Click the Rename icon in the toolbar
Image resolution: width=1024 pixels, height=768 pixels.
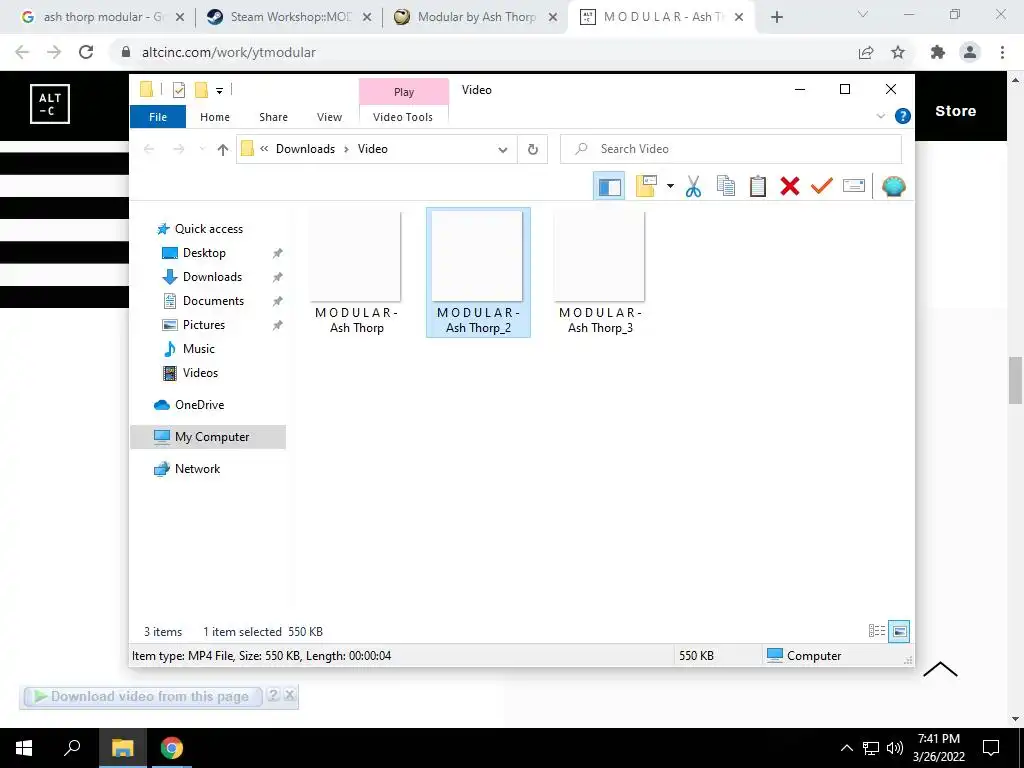(x=854, y=186)
